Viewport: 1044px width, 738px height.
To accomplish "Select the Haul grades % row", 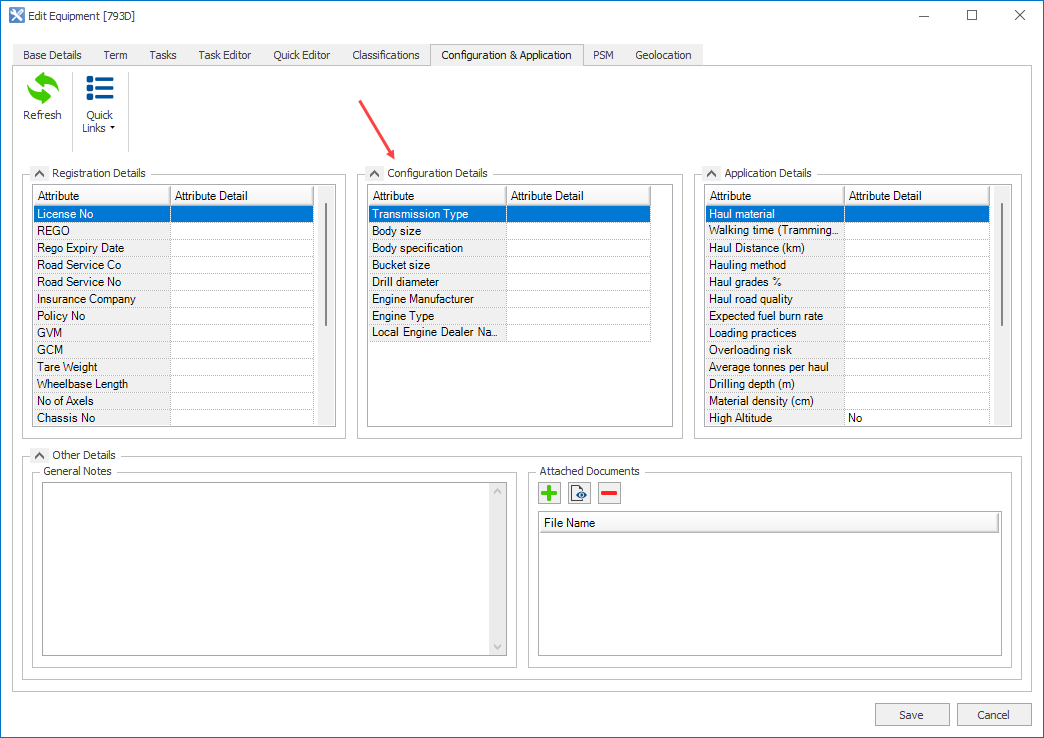I will (x=848, y=282).
